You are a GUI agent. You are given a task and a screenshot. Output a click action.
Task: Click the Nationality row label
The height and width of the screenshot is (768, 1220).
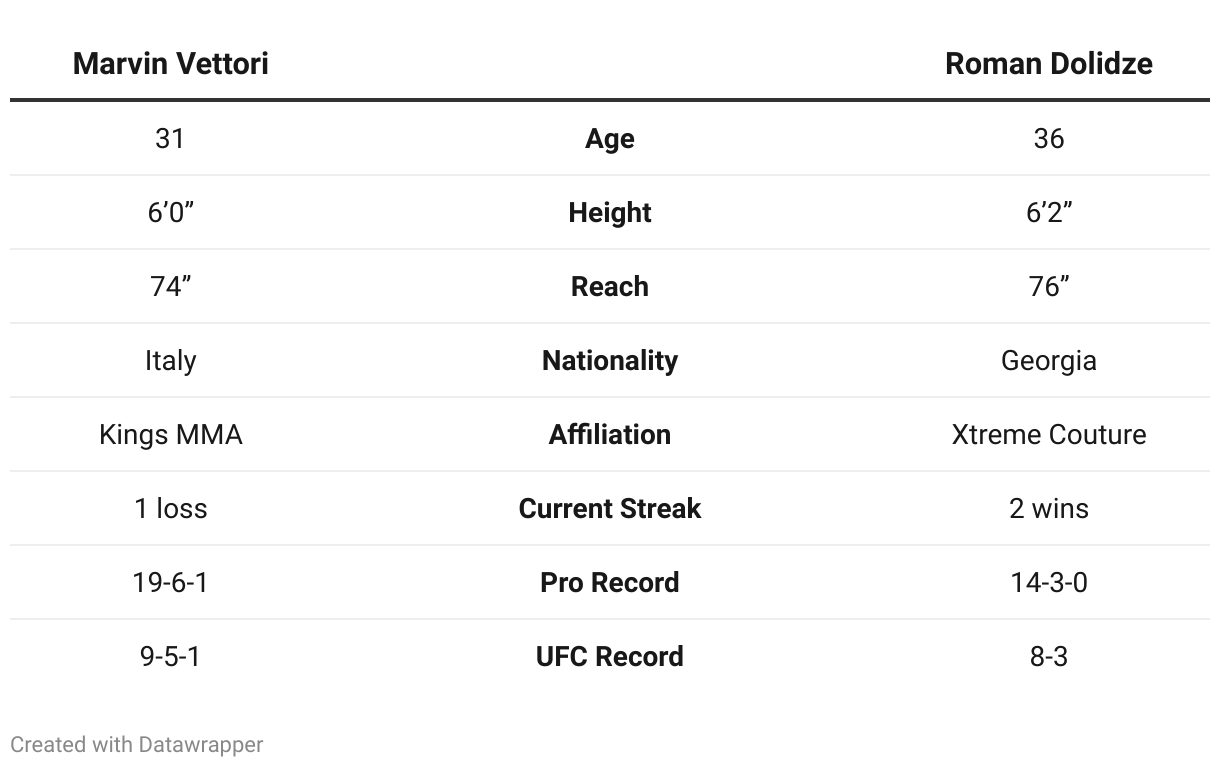[609, 361]
